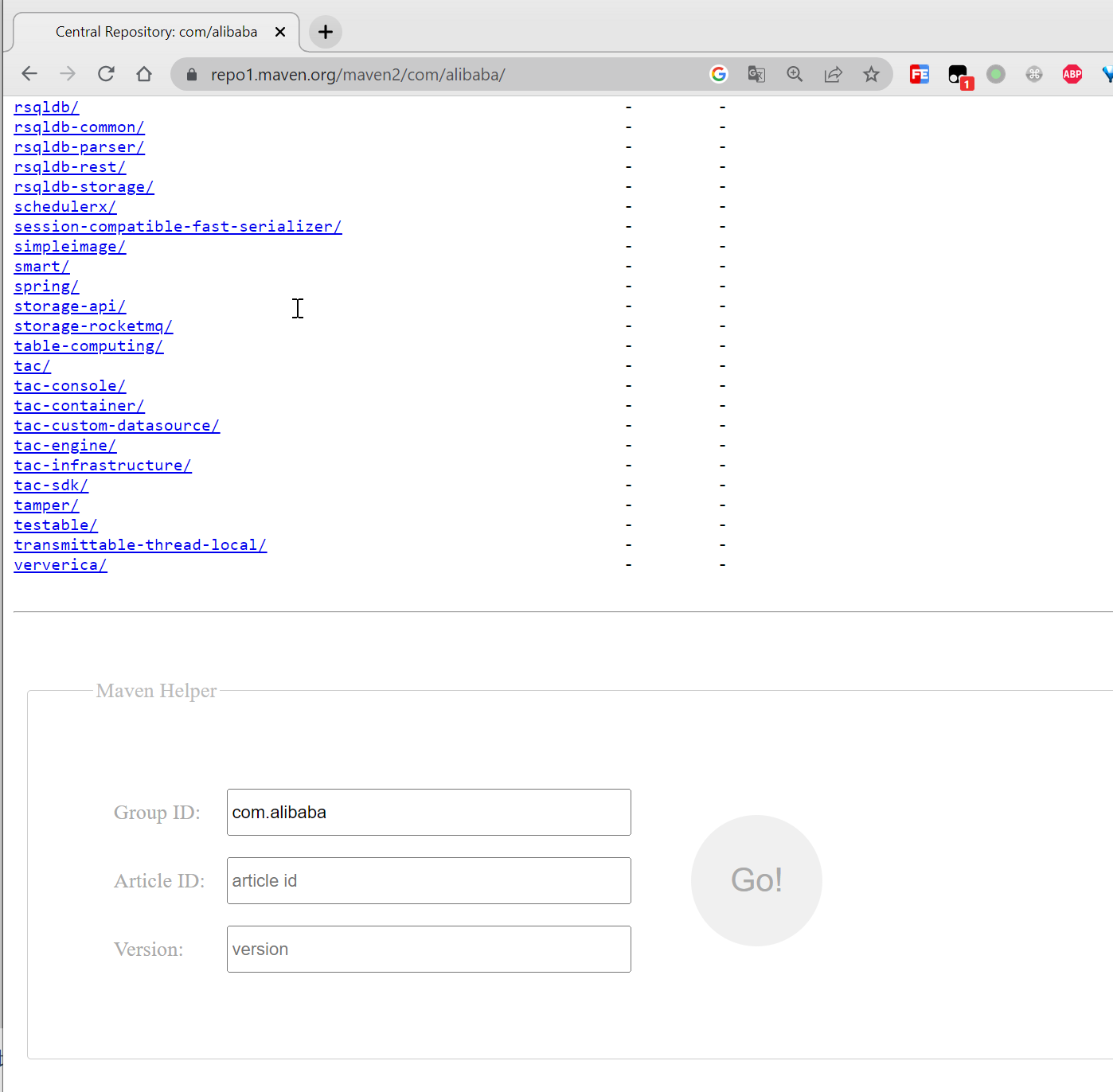This screenshot has height=1092, width=1113.
Task: Click the address bar URL
Action: 357,75
